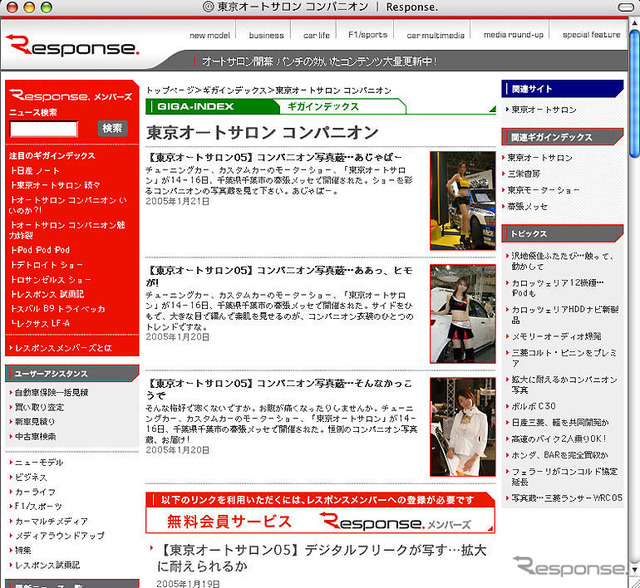Click the scrollbar down arrow
This screenshot has height=588, width=640.
pyautogui.click(x=635, y=569)
